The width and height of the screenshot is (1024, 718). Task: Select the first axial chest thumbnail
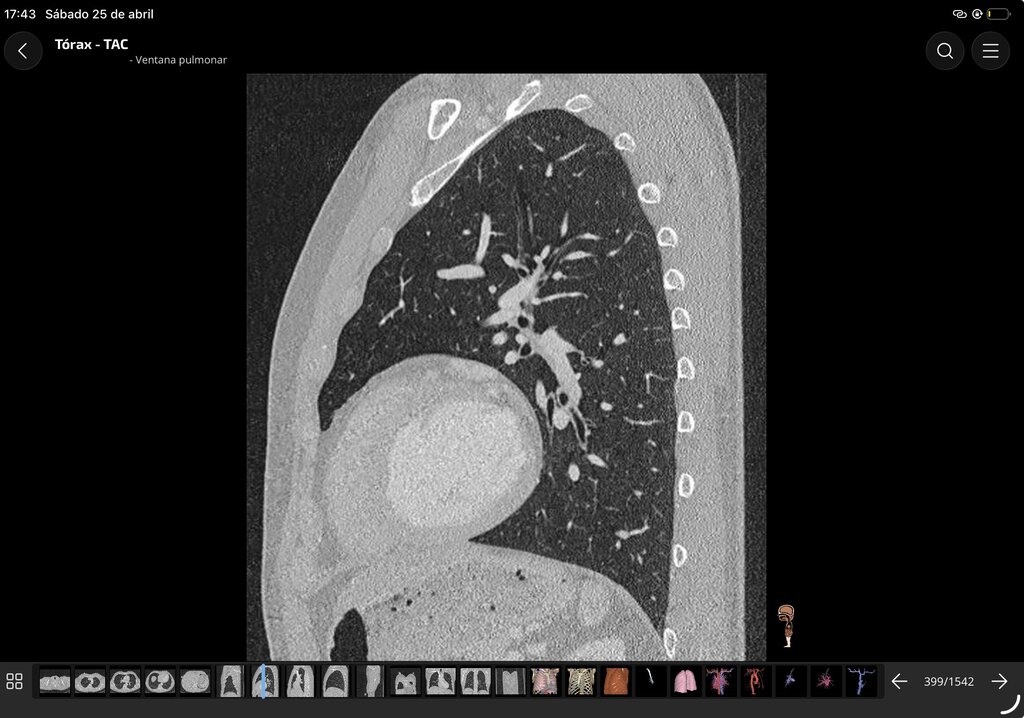(55, 681)
